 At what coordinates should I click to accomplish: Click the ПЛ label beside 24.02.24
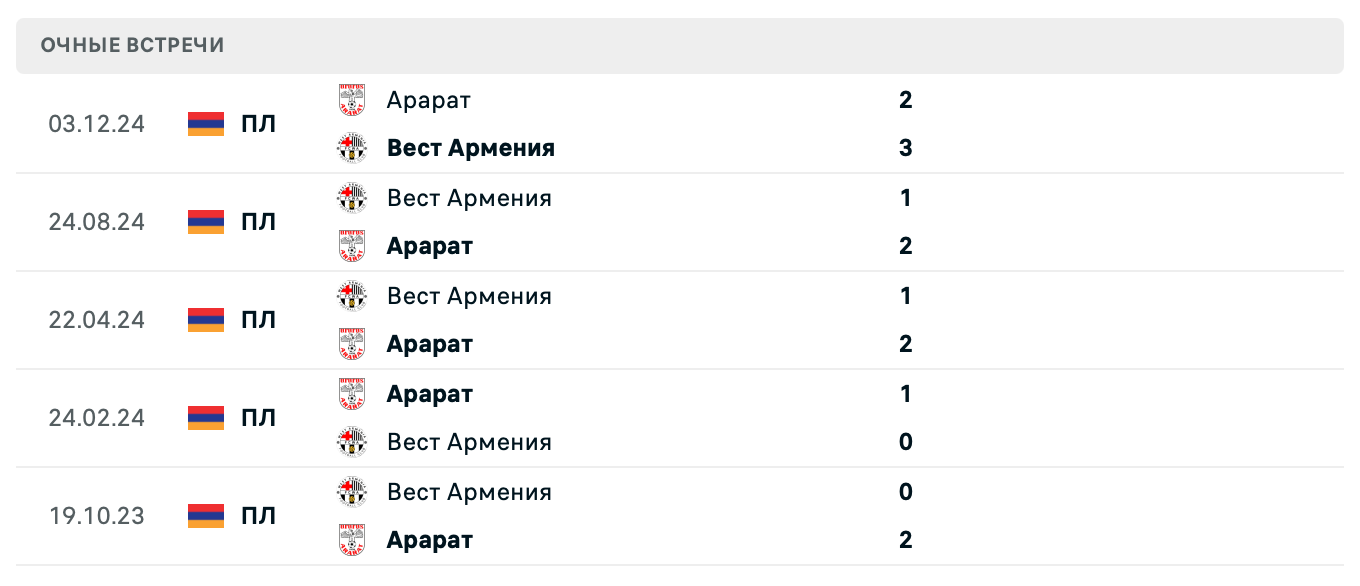click(x=260, y=418)
